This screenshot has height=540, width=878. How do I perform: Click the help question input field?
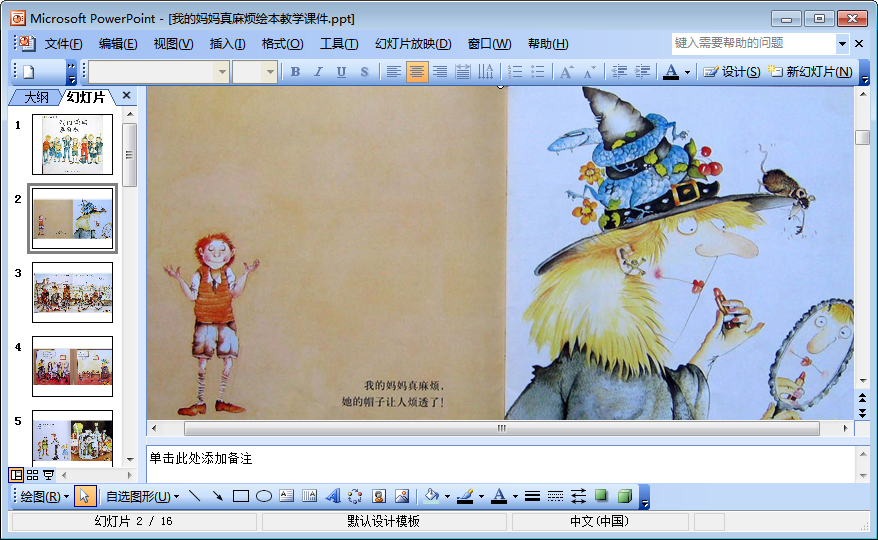(x=754, y=43)
